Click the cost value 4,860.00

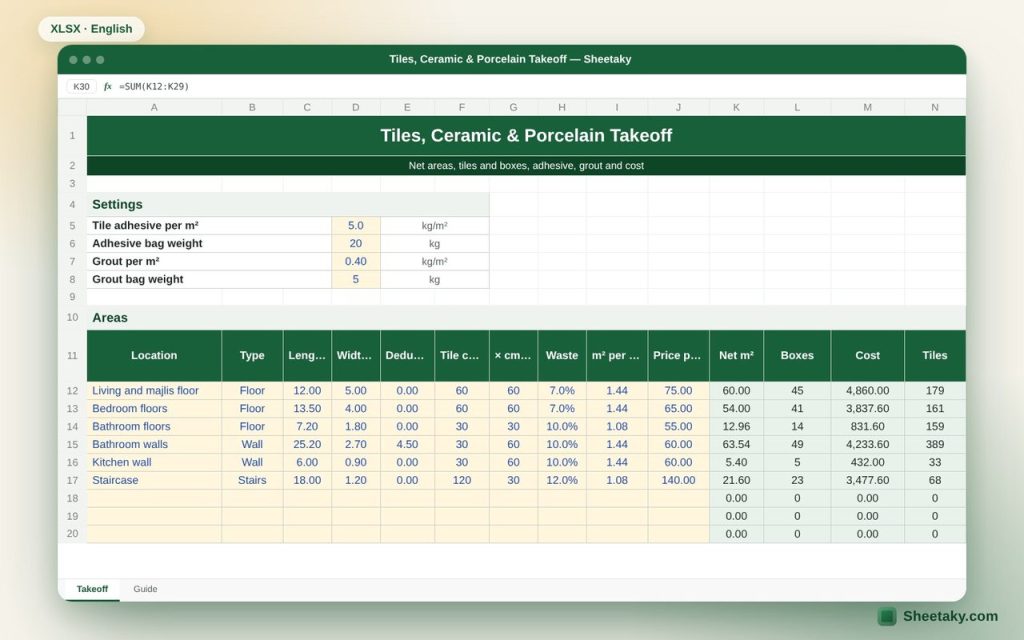867,391
